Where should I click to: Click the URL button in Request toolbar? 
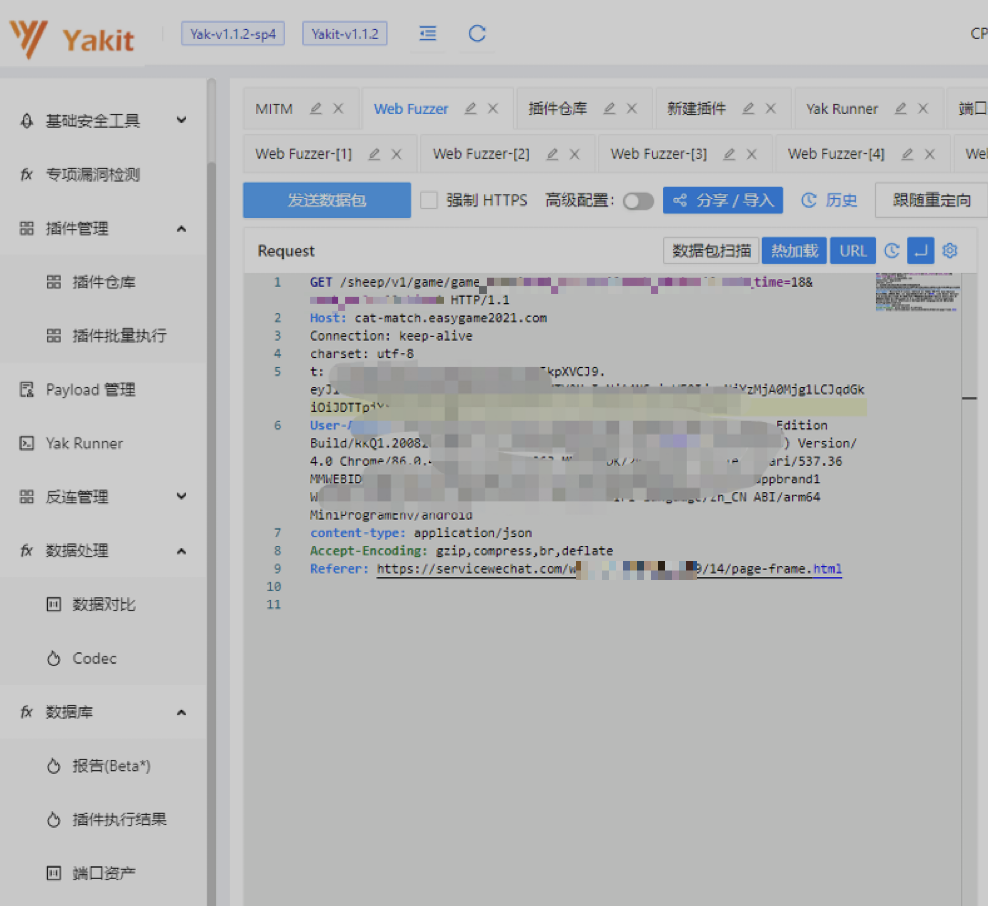pos(853,251)
